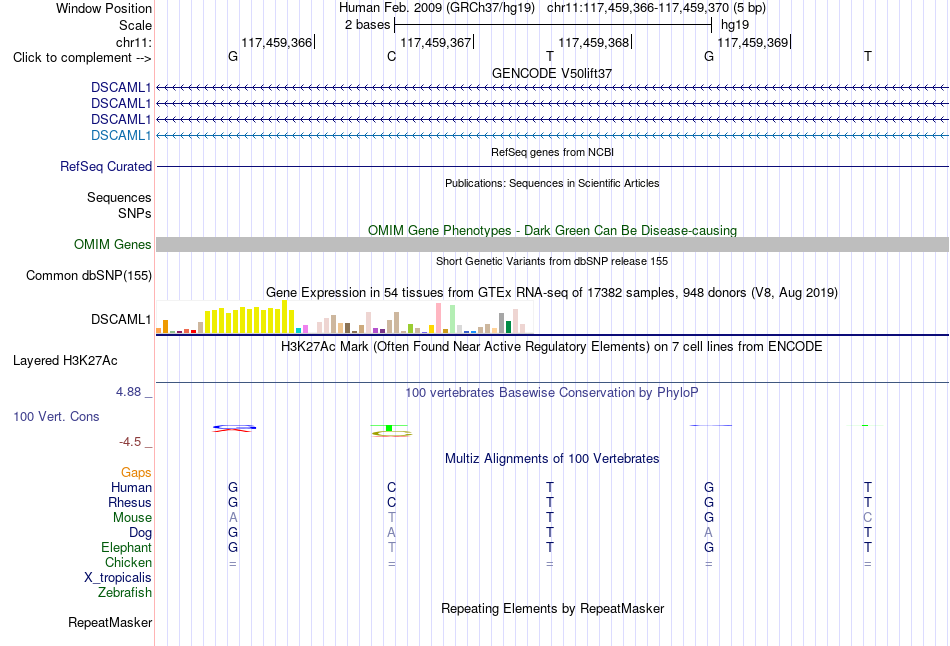Click the C base in Mouse row
The height and width of the screenshot is (646, 950).
click(868, 518)
